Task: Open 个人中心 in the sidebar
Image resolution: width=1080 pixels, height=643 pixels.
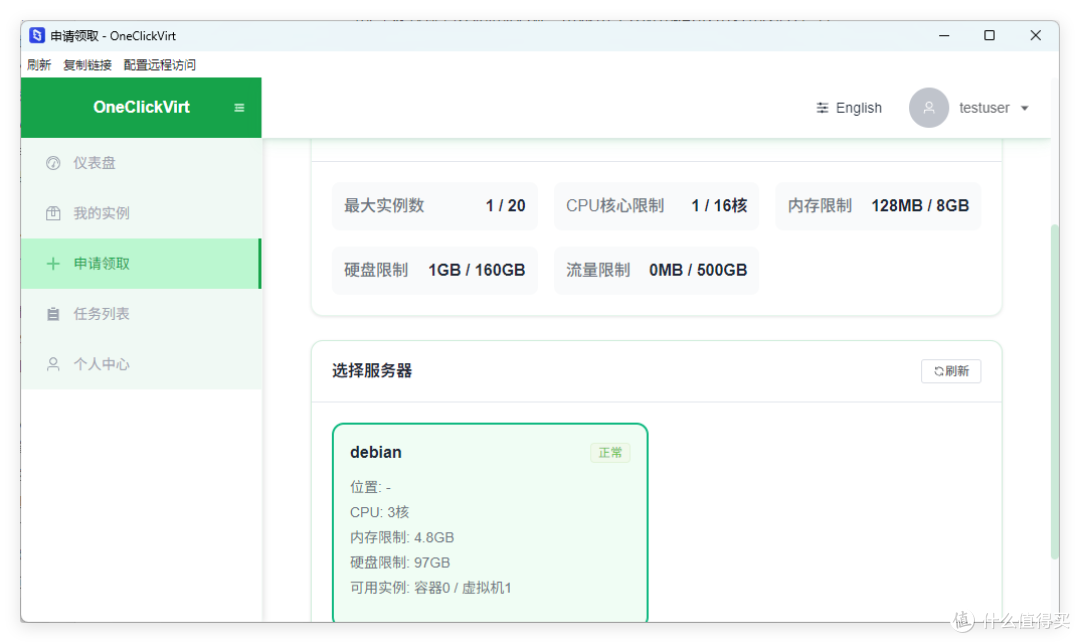Action: click(x=141, y=364)
